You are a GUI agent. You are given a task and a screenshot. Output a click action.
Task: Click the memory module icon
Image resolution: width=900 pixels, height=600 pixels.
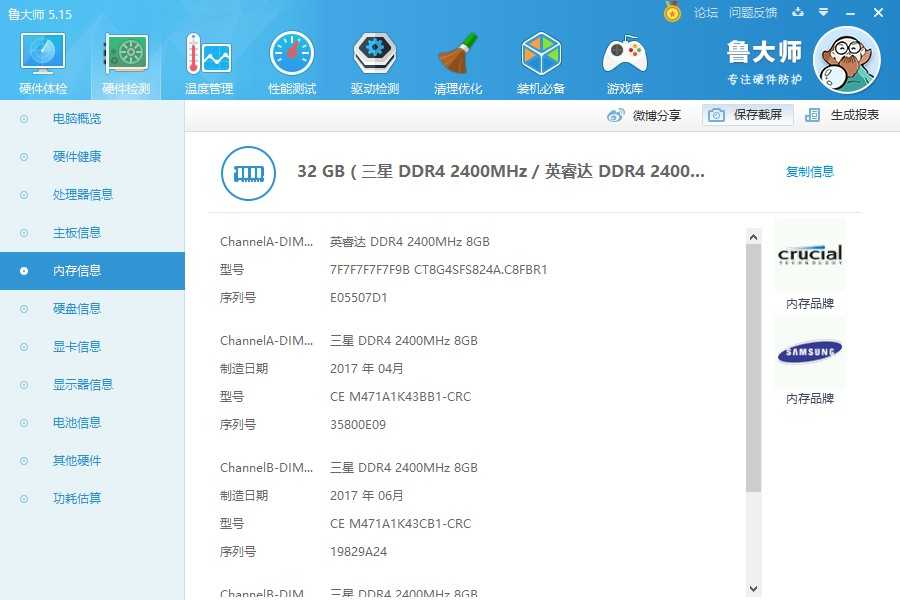pos(249,173)
